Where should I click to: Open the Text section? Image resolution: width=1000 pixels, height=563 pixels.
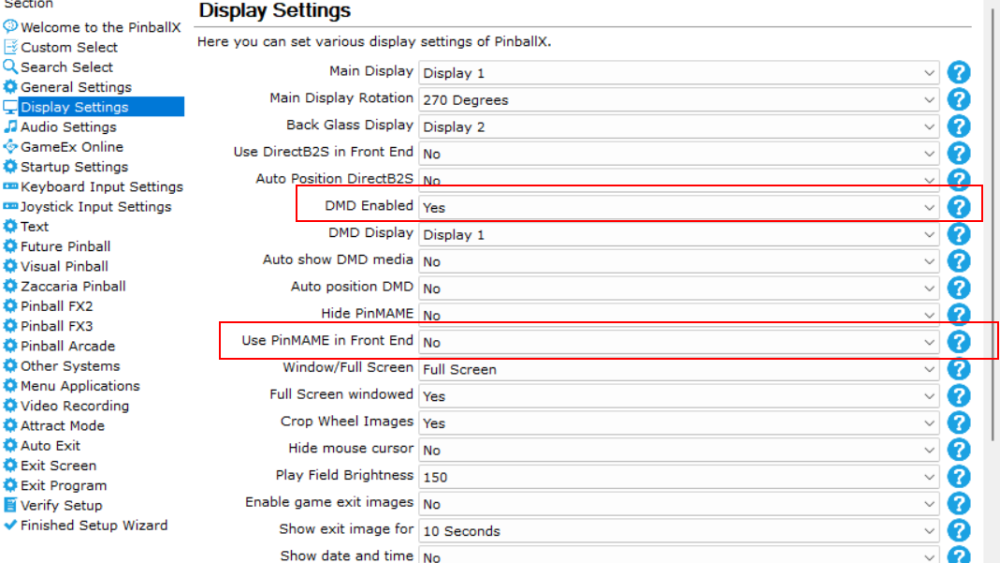point(34,226)
